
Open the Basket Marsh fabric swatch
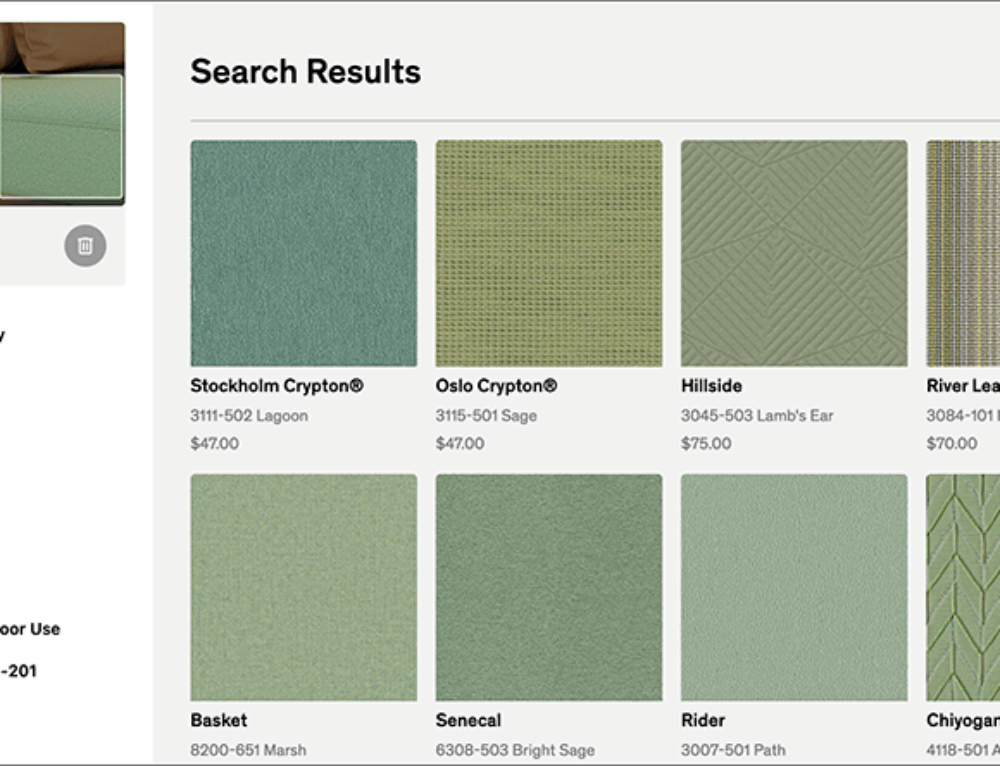coord(303,587)
